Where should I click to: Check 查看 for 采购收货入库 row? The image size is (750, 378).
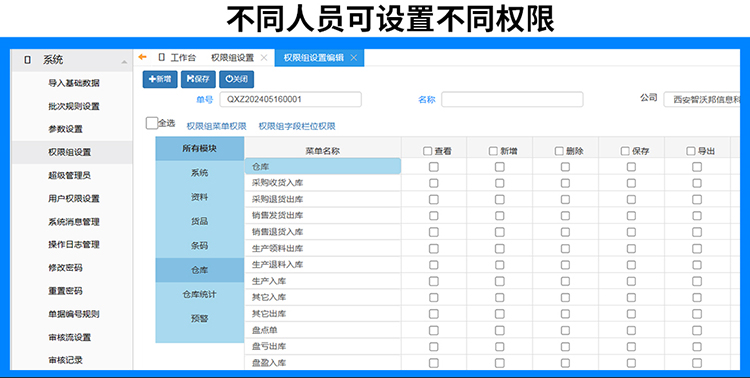[433, 183]
